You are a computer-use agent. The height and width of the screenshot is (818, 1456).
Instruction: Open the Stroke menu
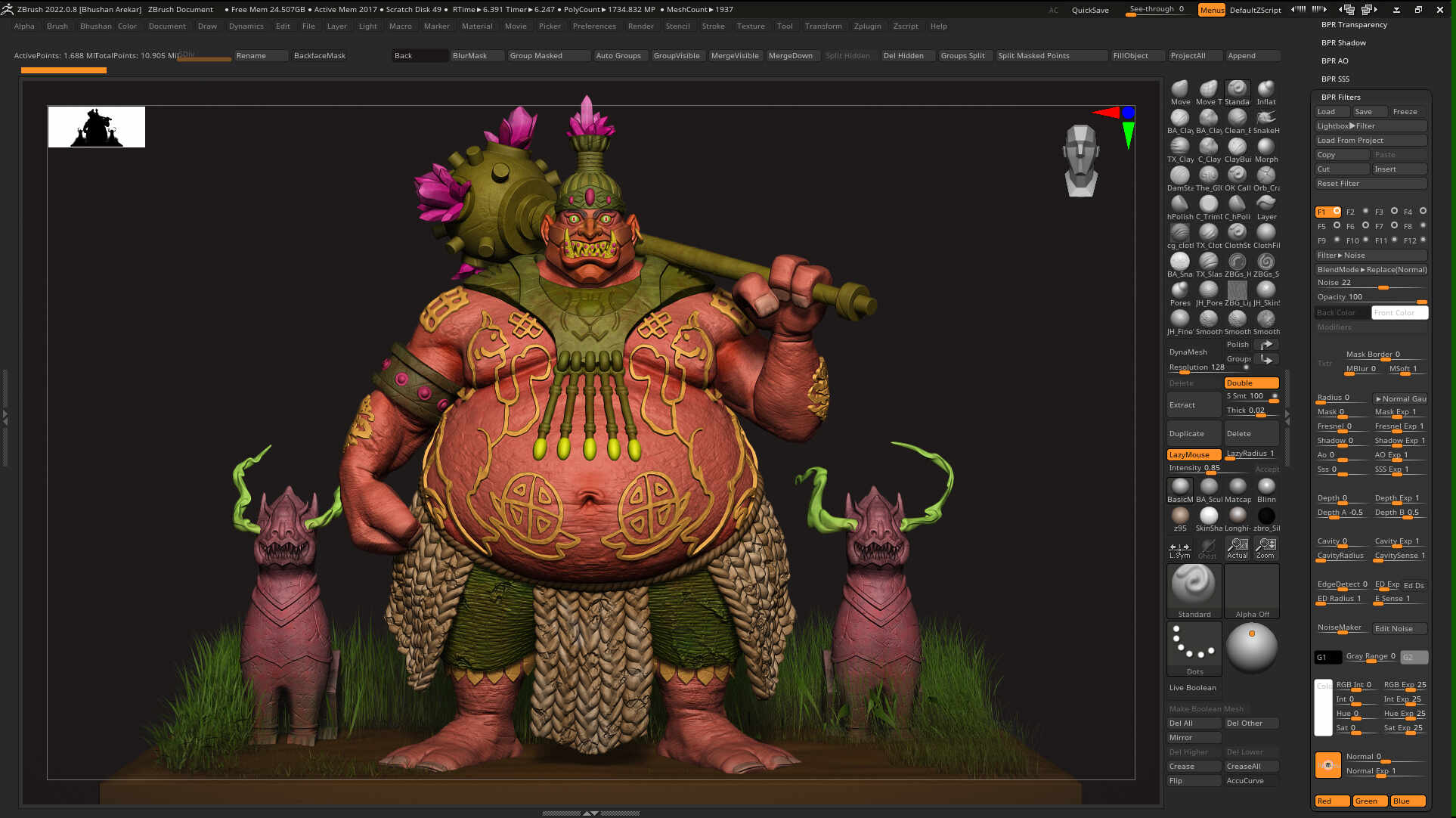click(x=713, y=26)
